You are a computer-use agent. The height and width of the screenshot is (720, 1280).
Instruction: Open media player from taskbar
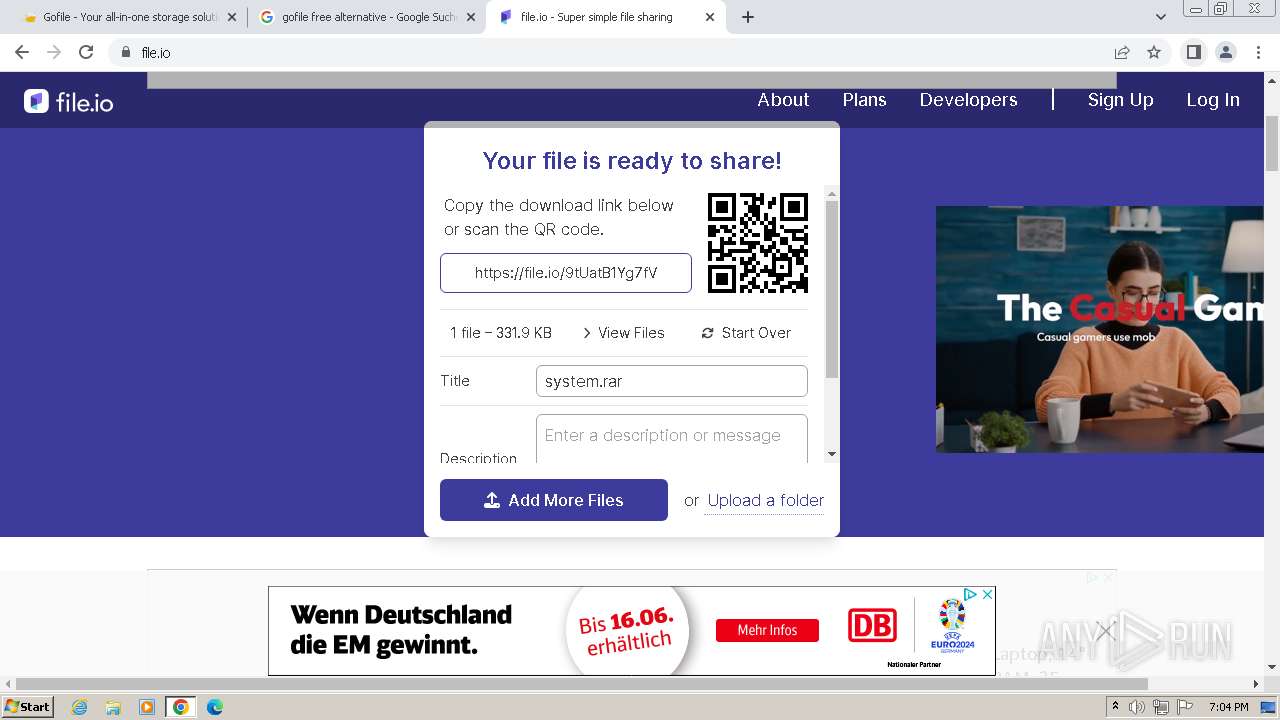pos(147,707)
